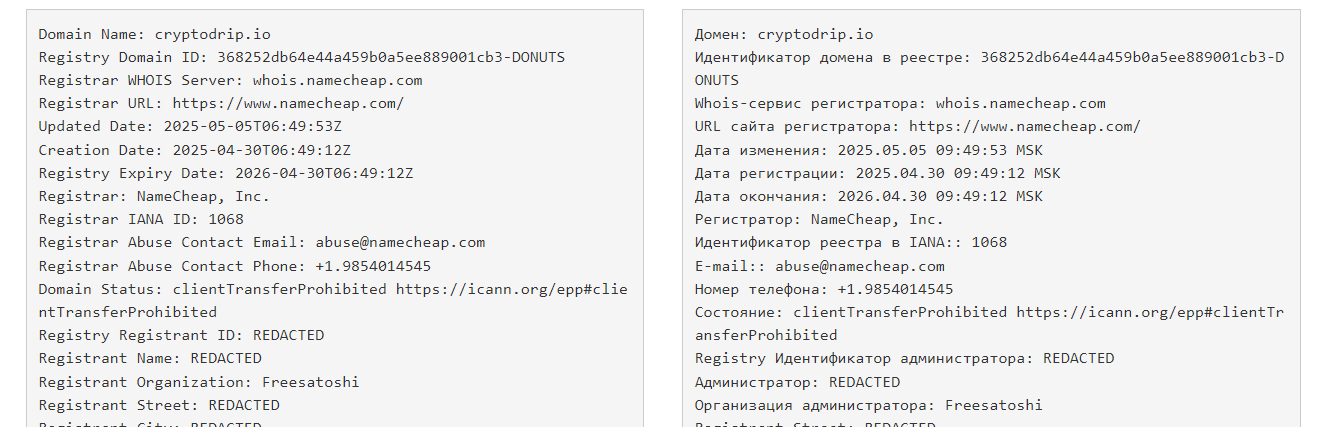Click Freesatoshi in the "Registrant Organization" line
Image resolution: width=1327 pixels, height=427 pixels.
(310, 382)
